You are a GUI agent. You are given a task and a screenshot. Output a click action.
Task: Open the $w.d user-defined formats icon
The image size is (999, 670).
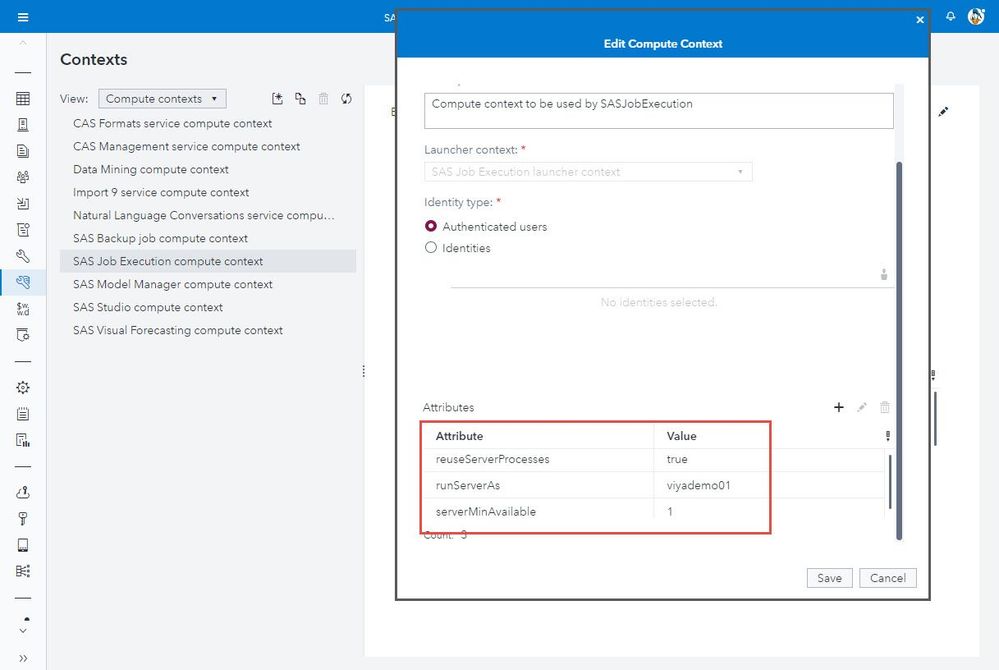23,309
